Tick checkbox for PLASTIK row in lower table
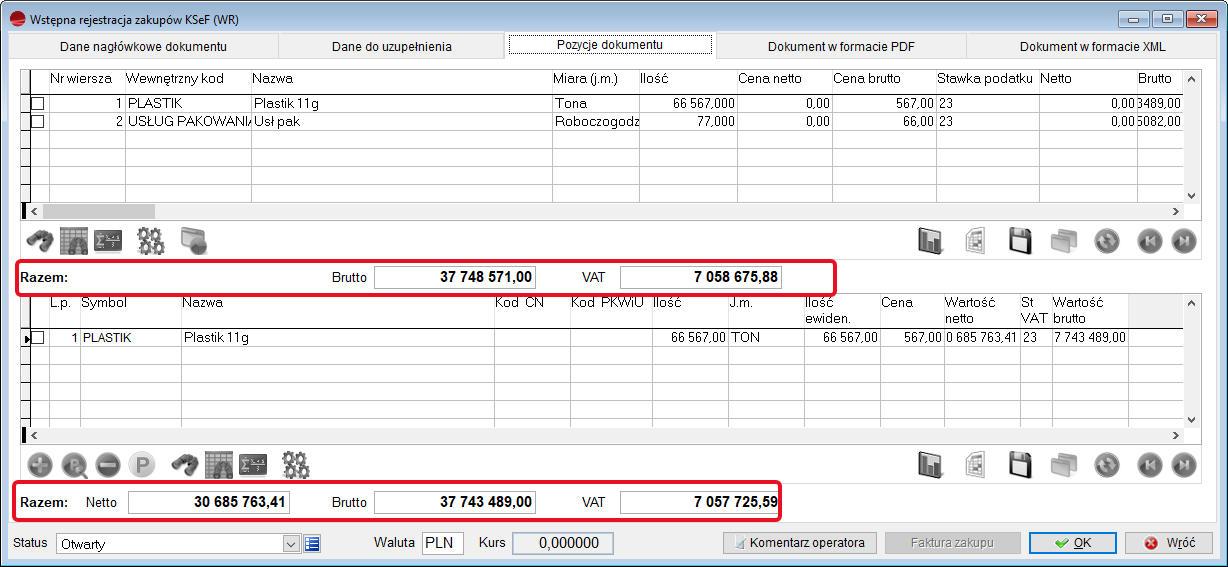 click(x=38, y=338)
